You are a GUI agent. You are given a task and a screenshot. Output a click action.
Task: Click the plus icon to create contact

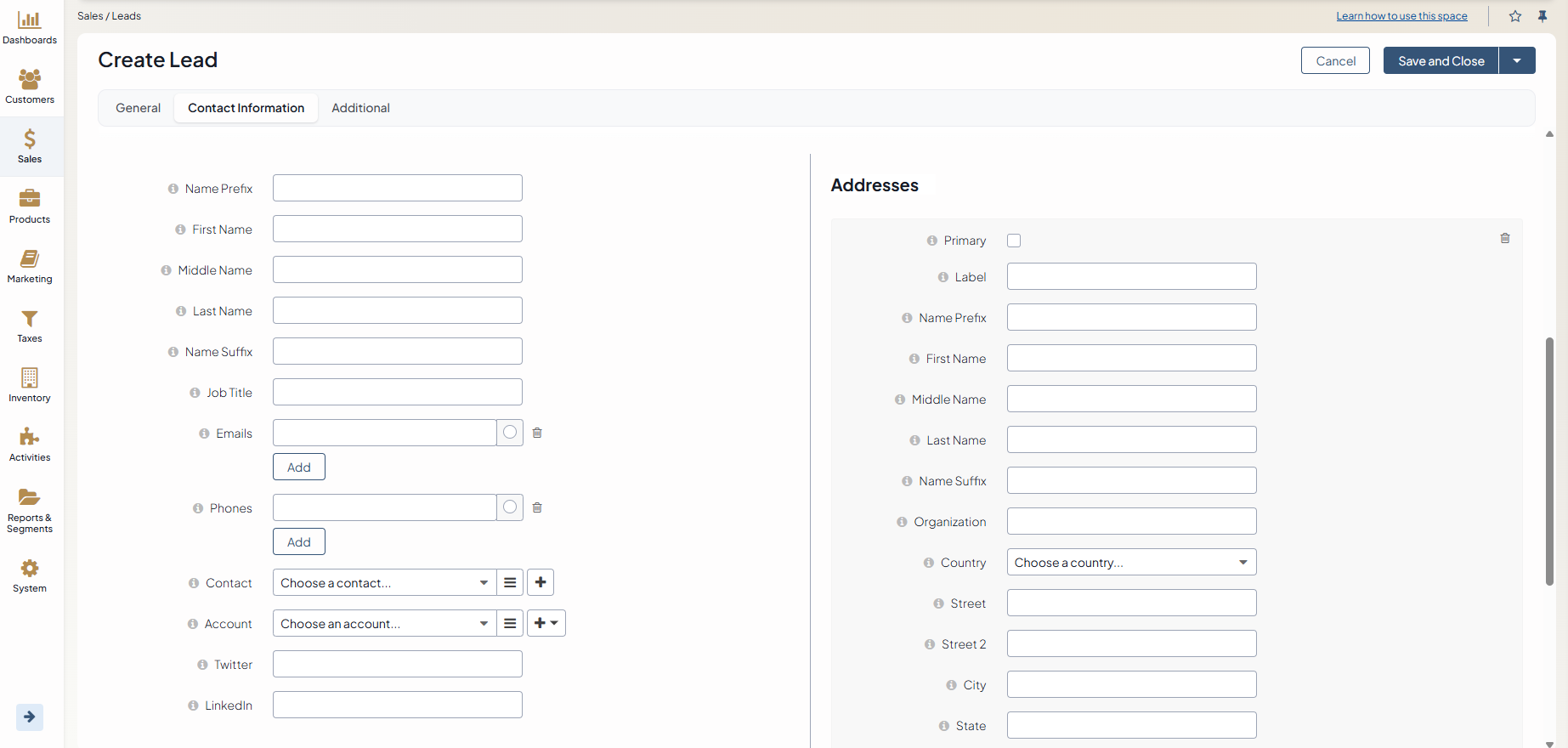(x=541, y=582)
